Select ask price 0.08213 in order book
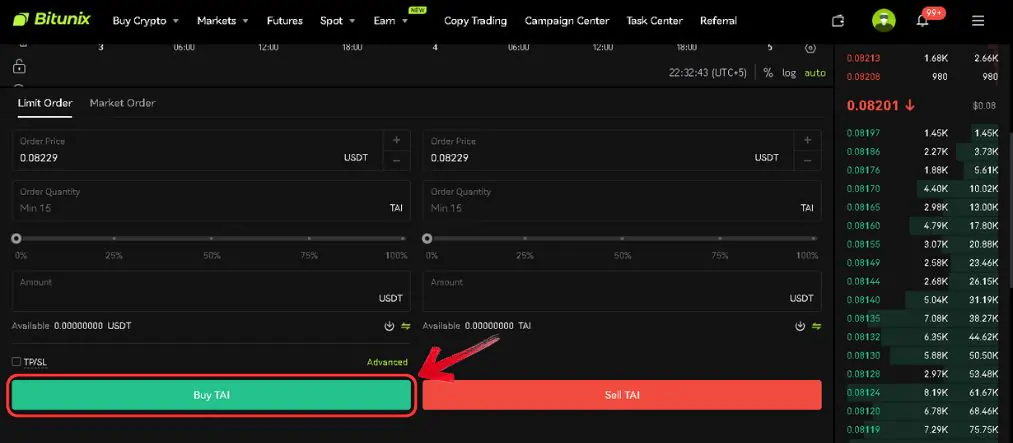 pos(863,58)
